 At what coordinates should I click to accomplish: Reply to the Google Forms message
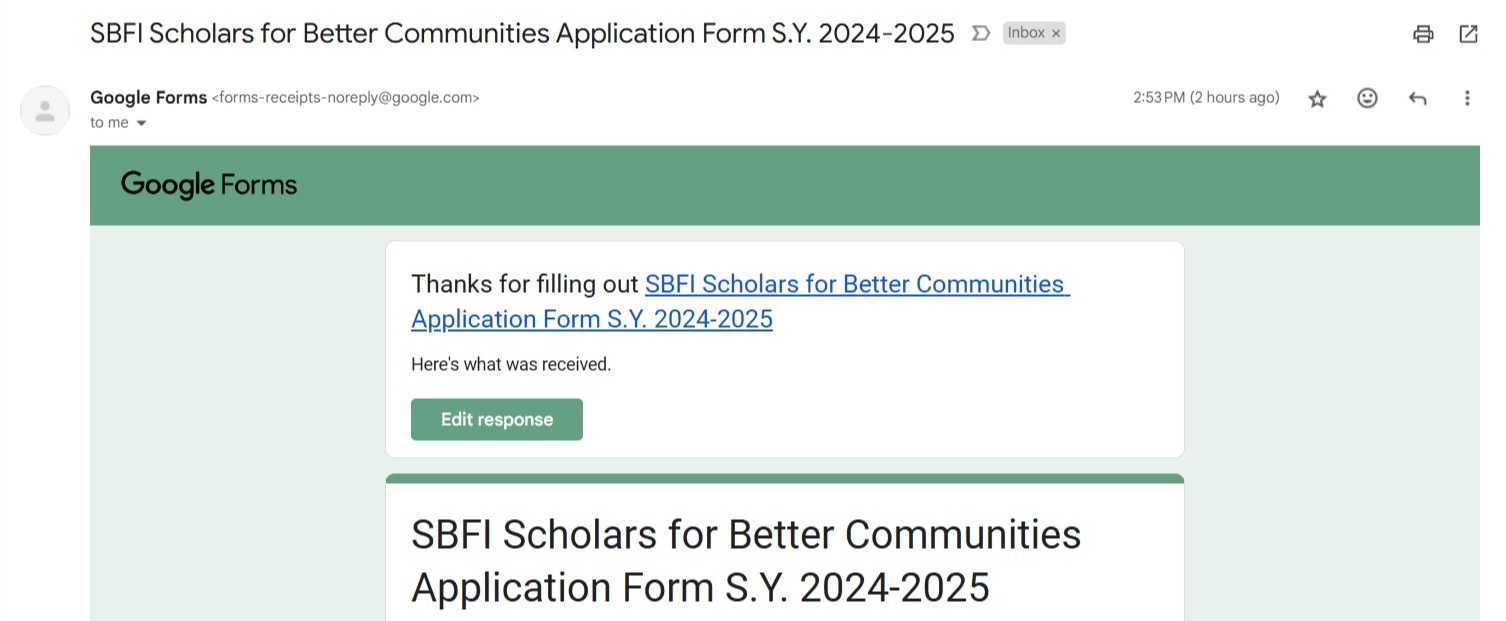click(1417, 98)
